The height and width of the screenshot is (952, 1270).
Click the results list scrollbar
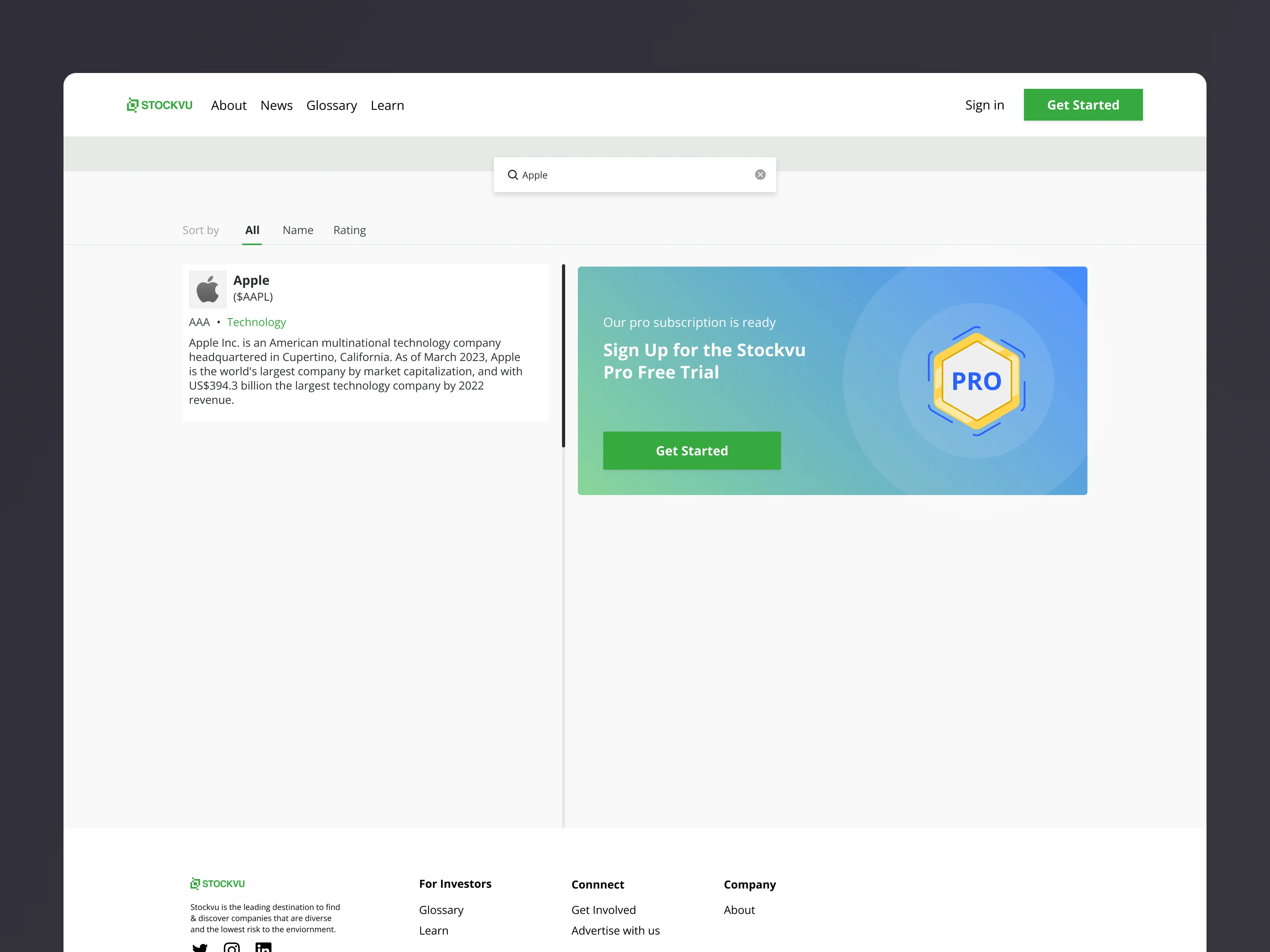point(563,356)
